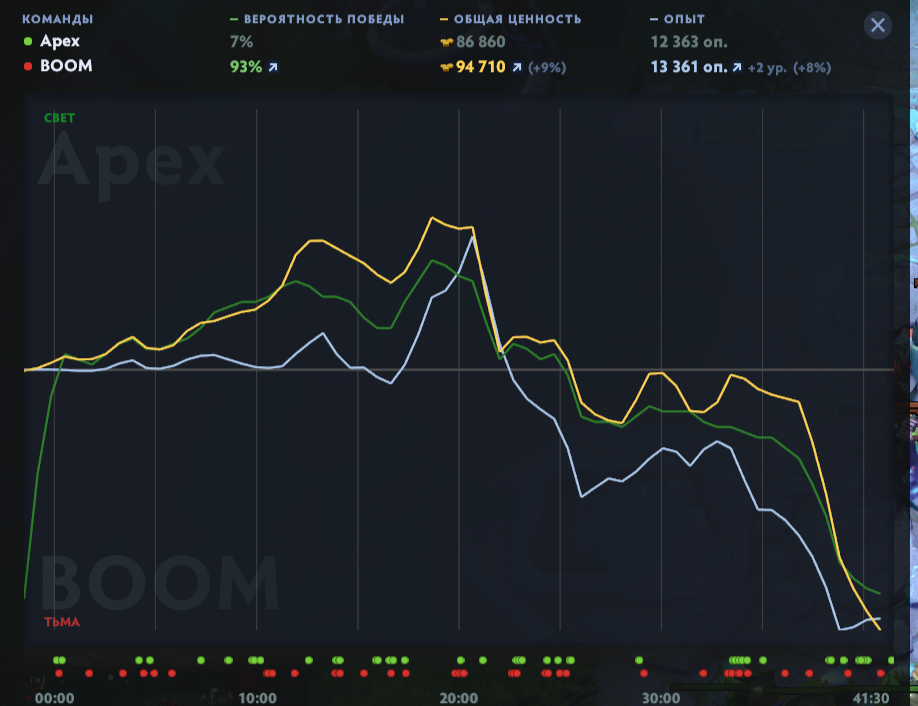Click BOOM's 93% win probability value
The width and height of the screenshot is (918, 706).
point(246,67)
